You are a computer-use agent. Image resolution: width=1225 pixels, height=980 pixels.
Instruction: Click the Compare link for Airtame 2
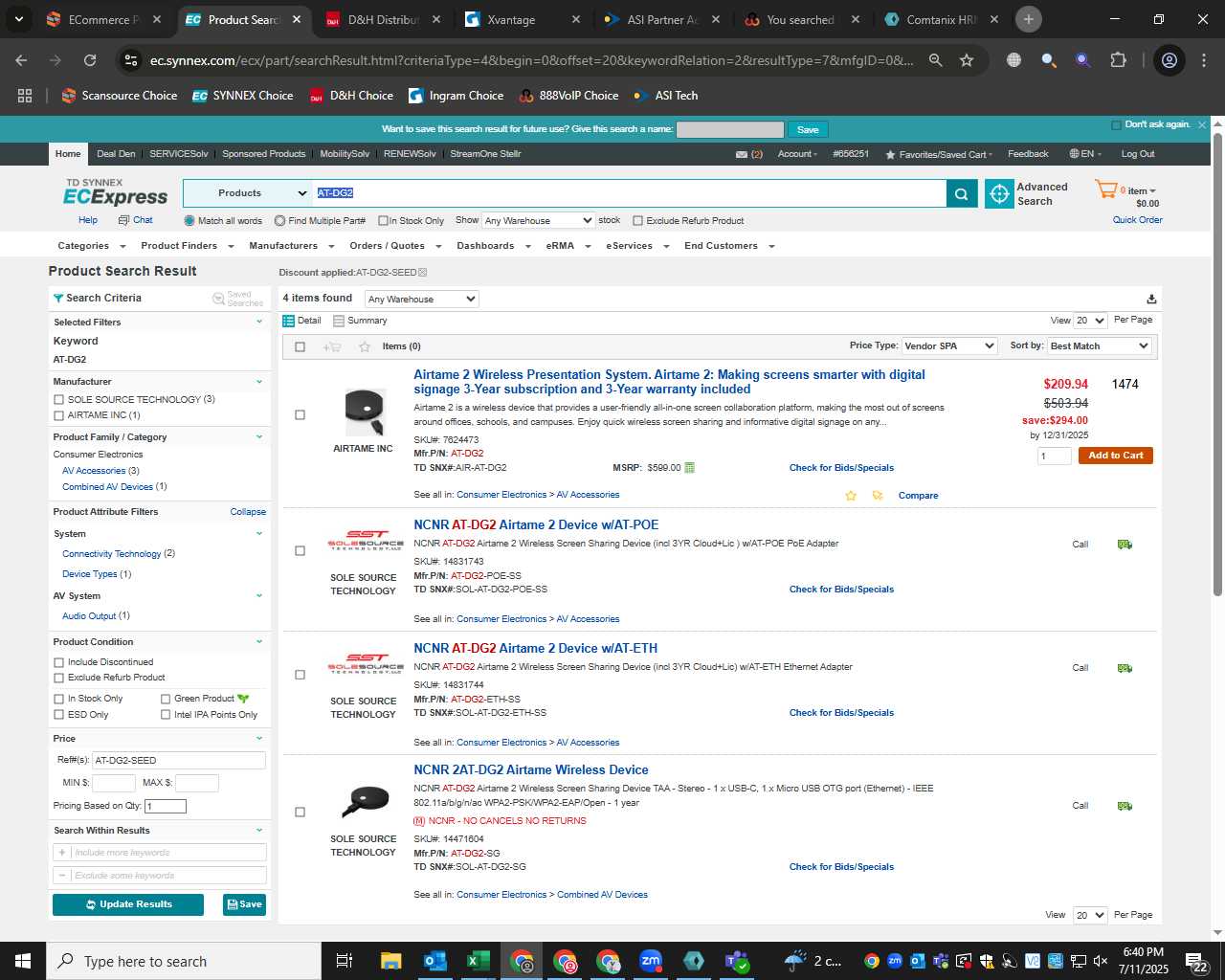click(918, 496)
